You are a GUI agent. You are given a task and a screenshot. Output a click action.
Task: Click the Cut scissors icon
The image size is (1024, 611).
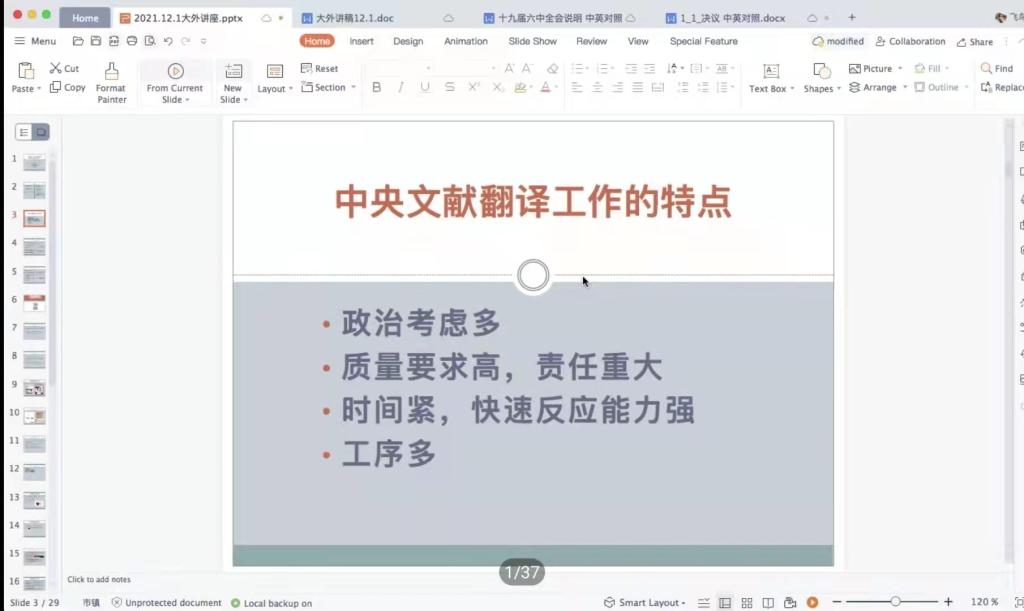[56, 68]
